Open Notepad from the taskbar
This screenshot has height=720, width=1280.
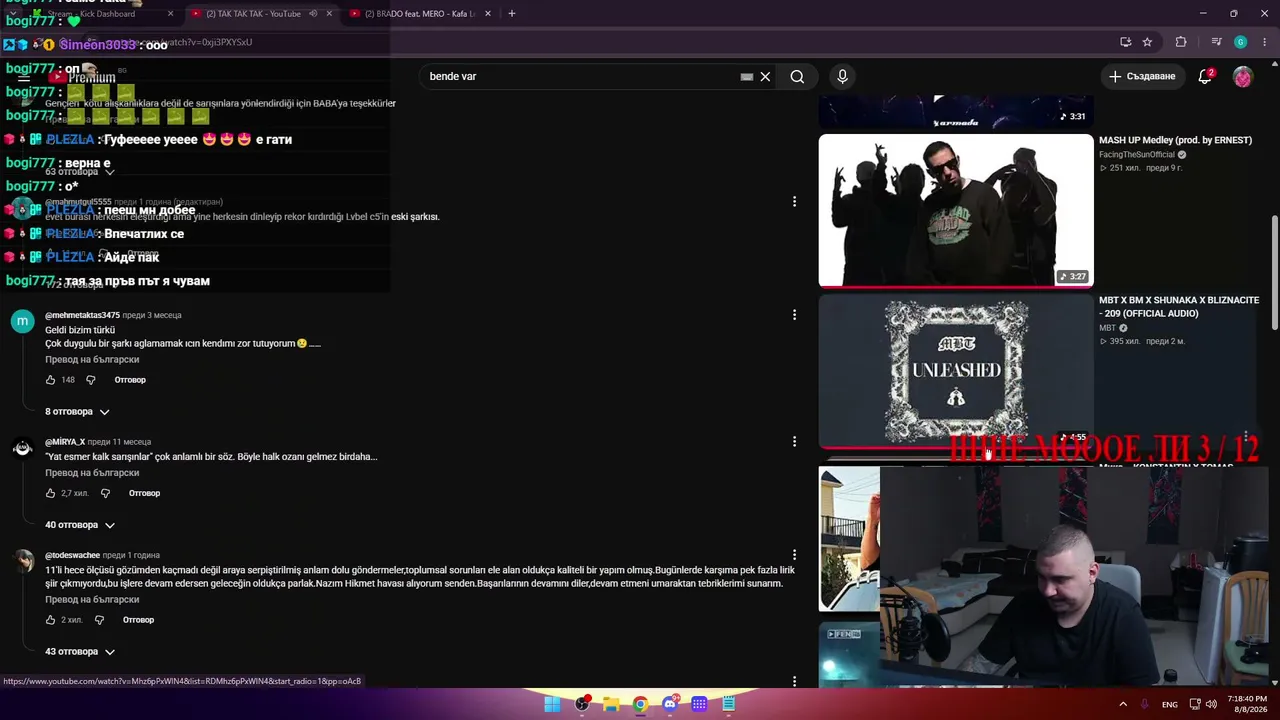[729, 704]
